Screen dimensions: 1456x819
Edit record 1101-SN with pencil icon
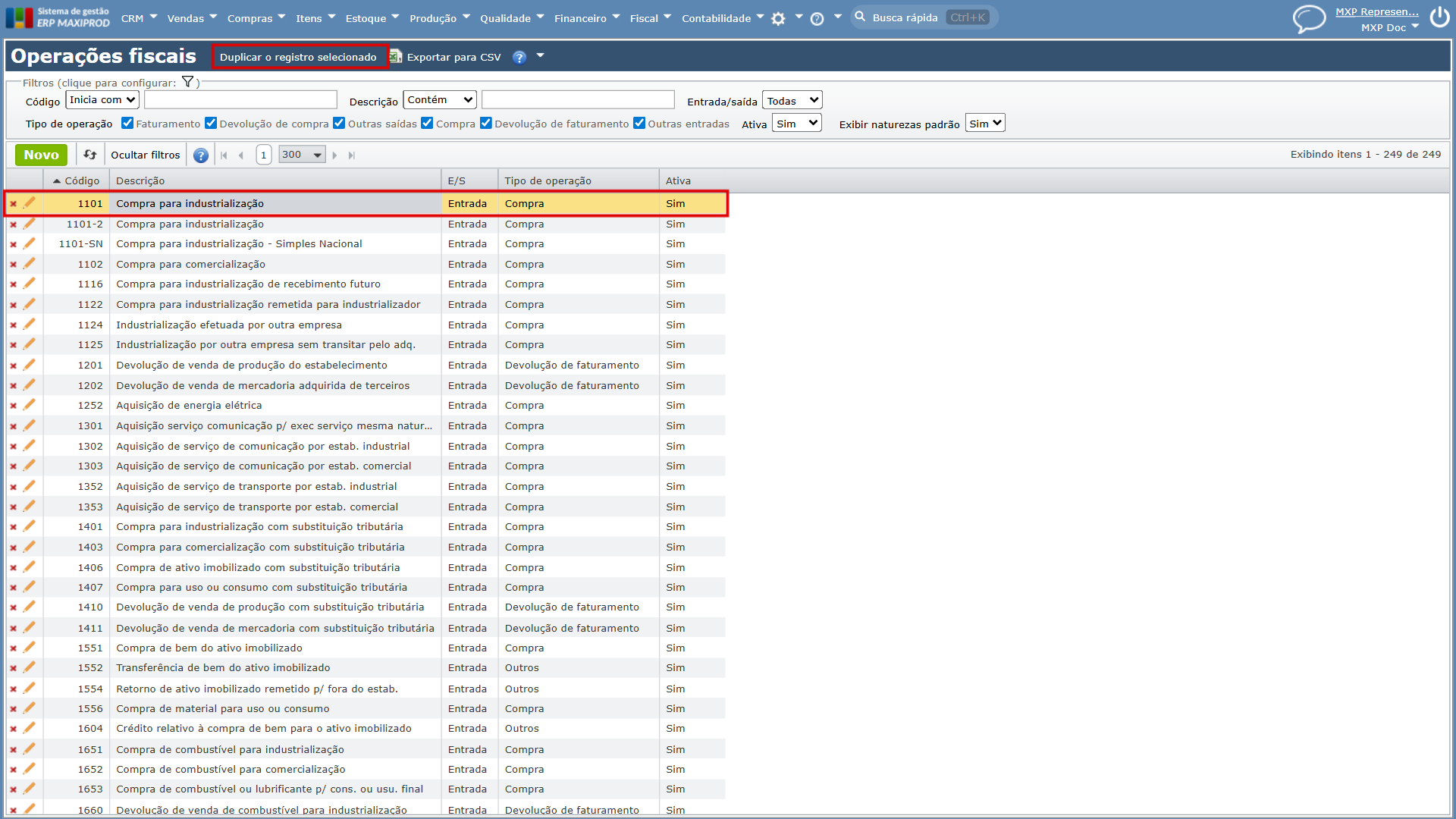tap(29, 243)
